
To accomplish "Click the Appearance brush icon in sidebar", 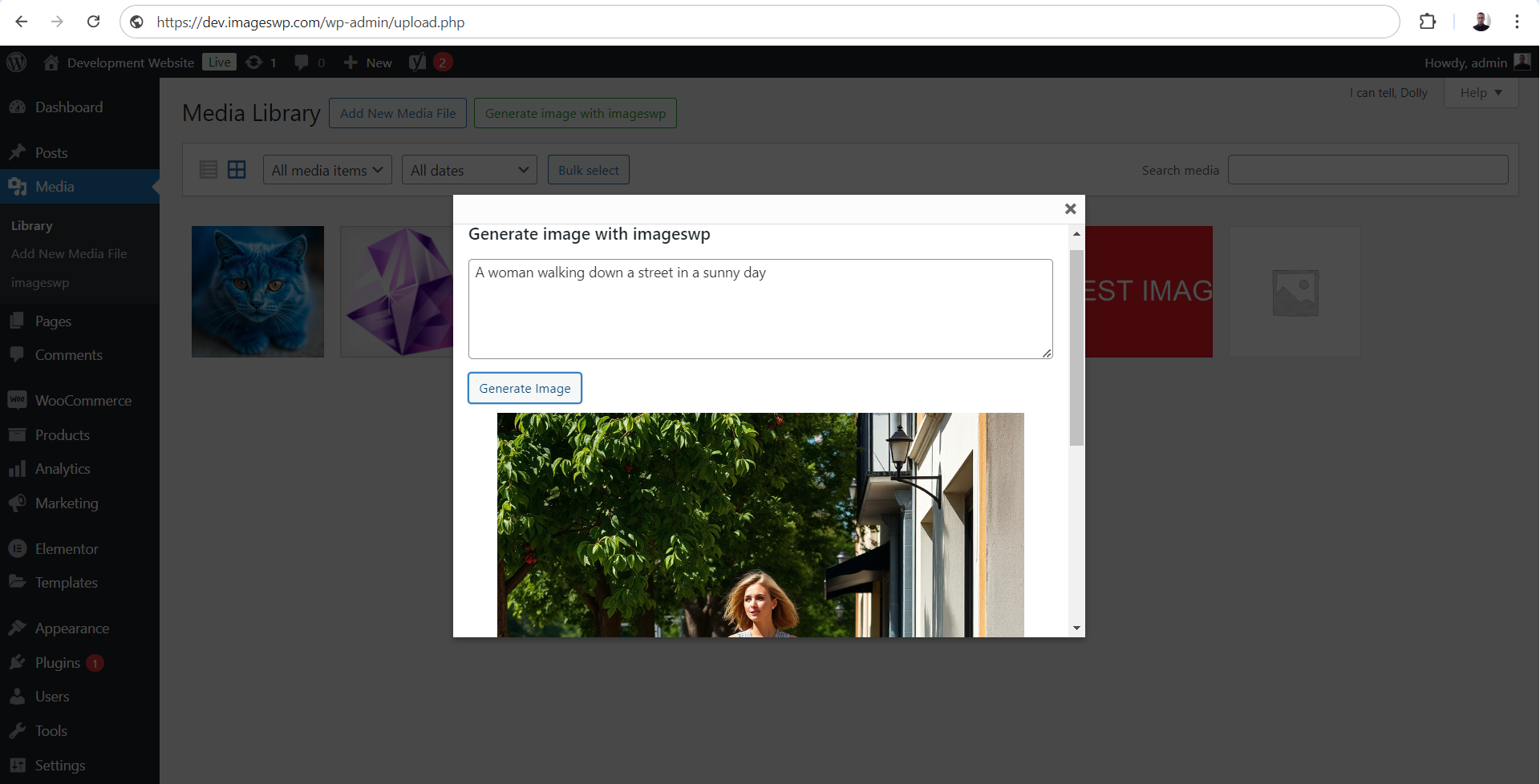I will coord(17,628).
